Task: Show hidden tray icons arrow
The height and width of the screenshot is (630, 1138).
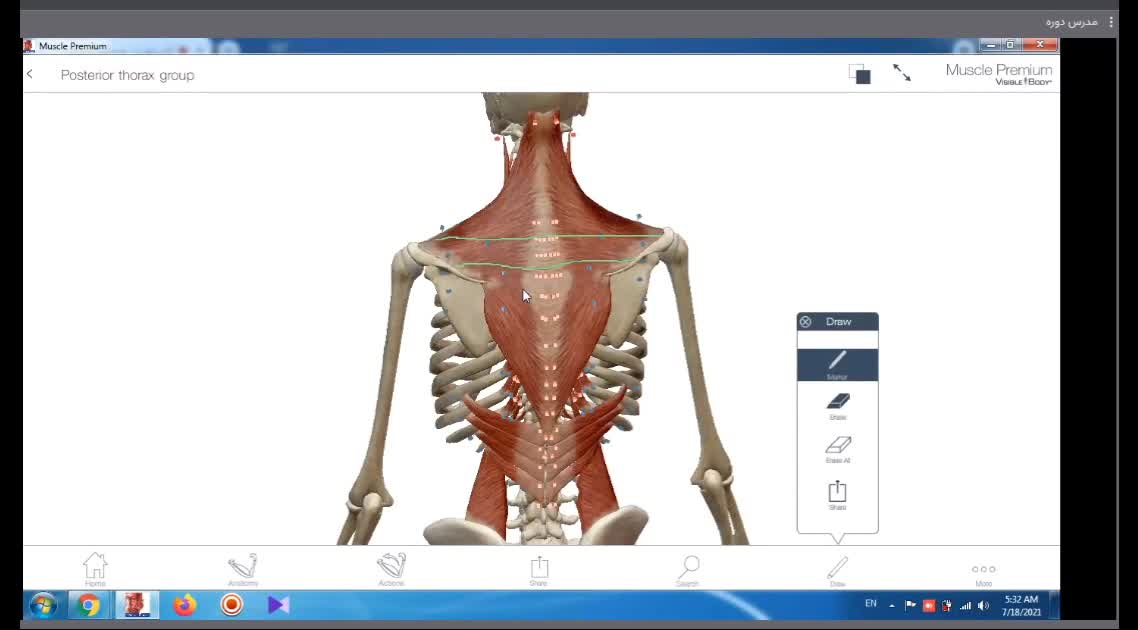Action: click(x=892, y=606)
